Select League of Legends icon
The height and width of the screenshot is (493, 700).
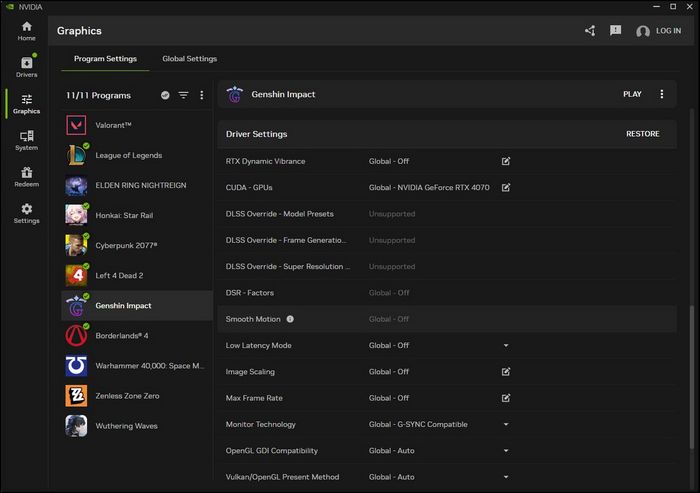point(76,155)
